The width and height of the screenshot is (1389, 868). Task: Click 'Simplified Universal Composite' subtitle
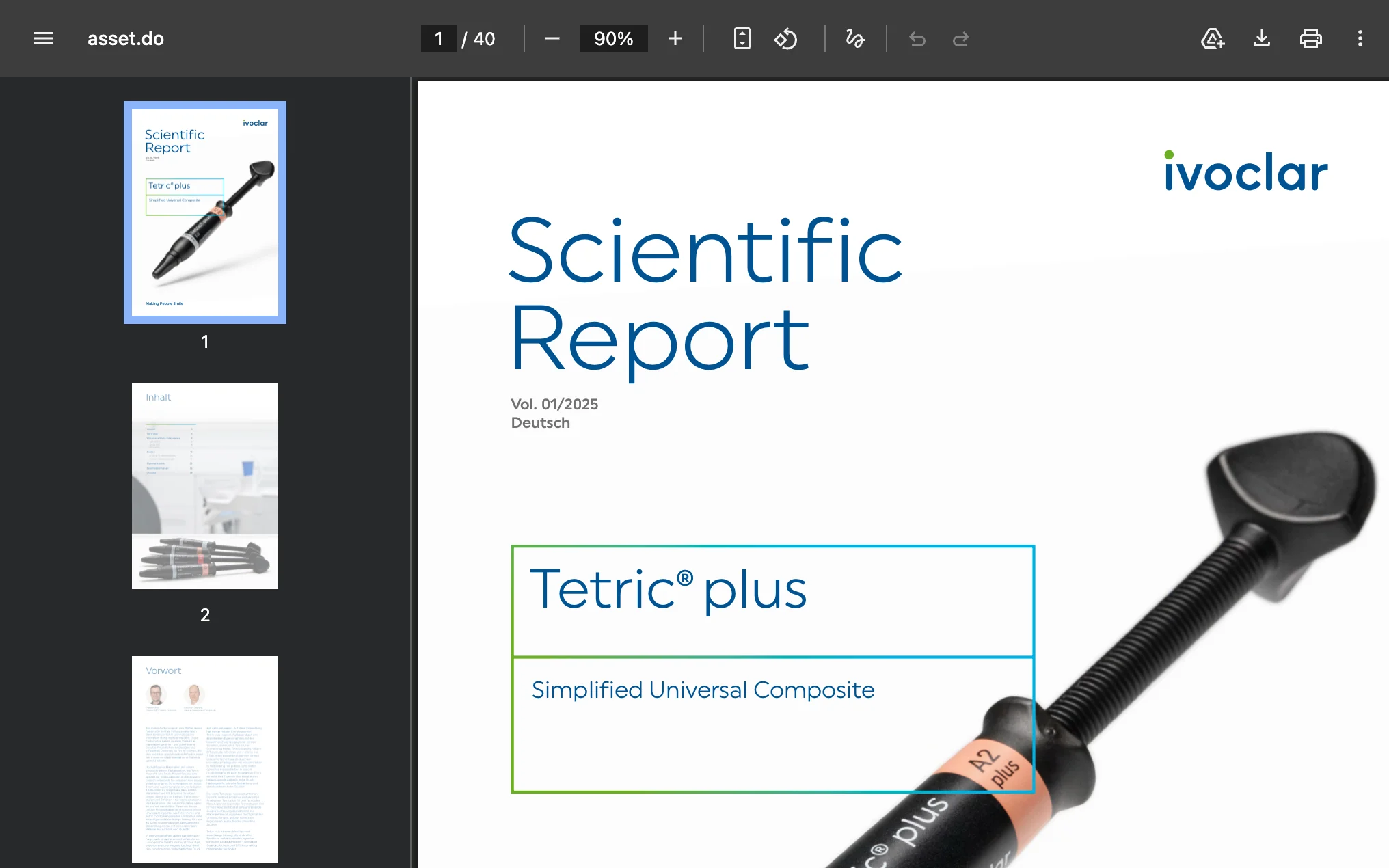pos(703,690)
